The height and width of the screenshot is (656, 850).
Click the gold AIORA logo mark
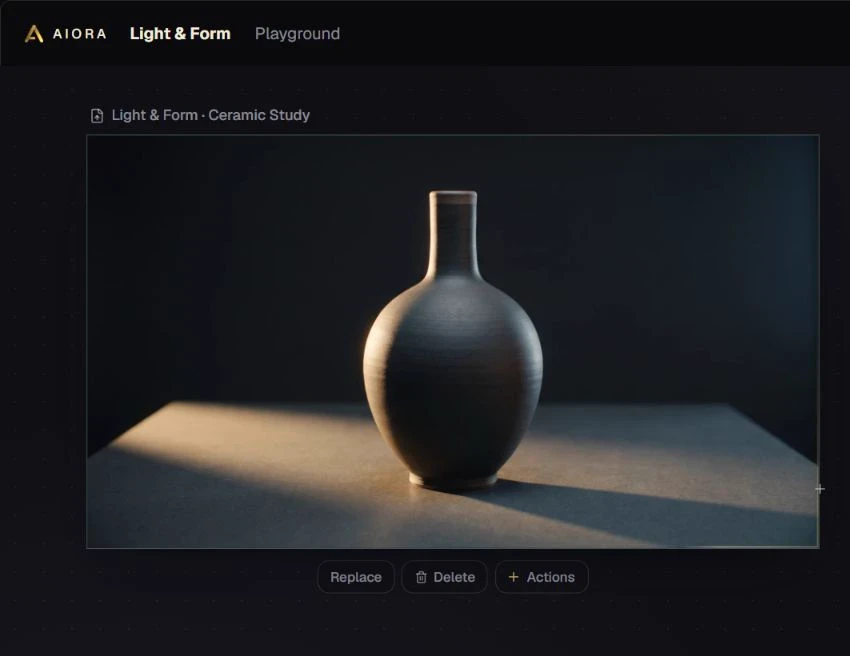pos(34,34)
